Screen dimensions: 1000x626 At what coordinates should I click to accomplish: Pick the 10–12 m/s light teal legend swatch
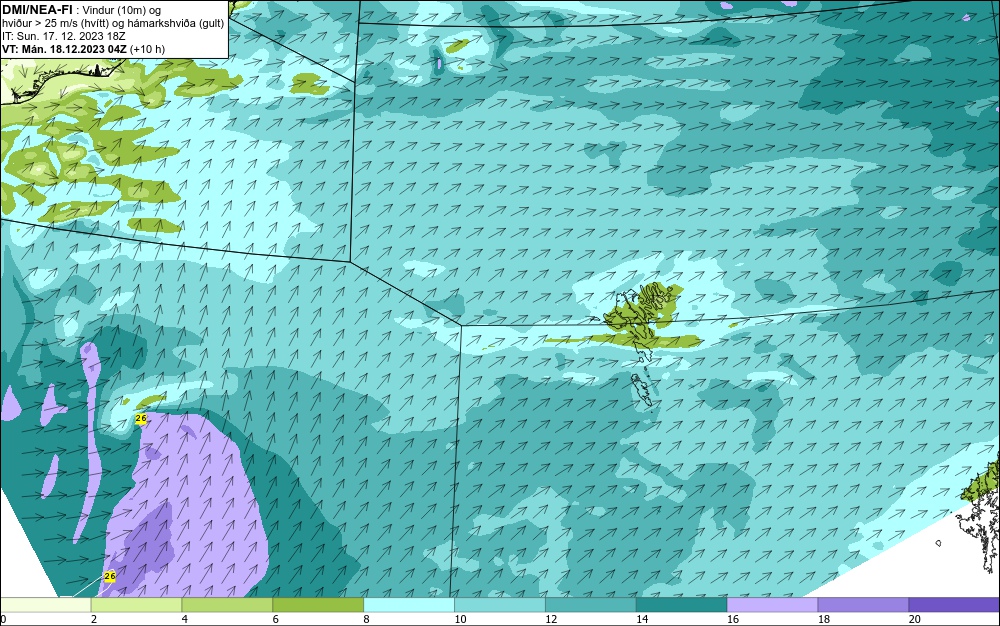[499, 605]
